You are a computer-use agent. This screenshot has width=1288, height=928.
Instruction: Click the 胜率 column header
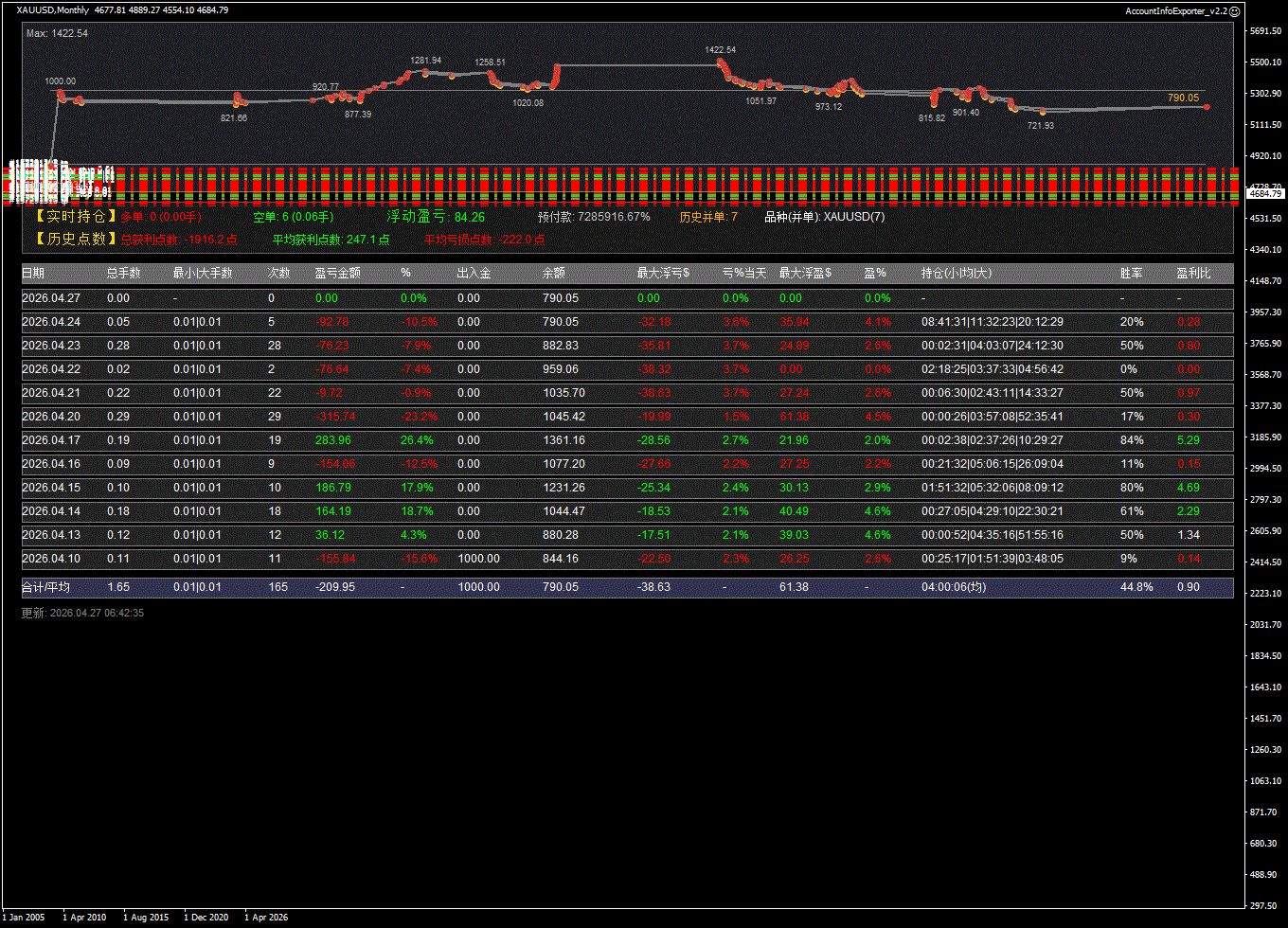click(x=1131, y=274)
